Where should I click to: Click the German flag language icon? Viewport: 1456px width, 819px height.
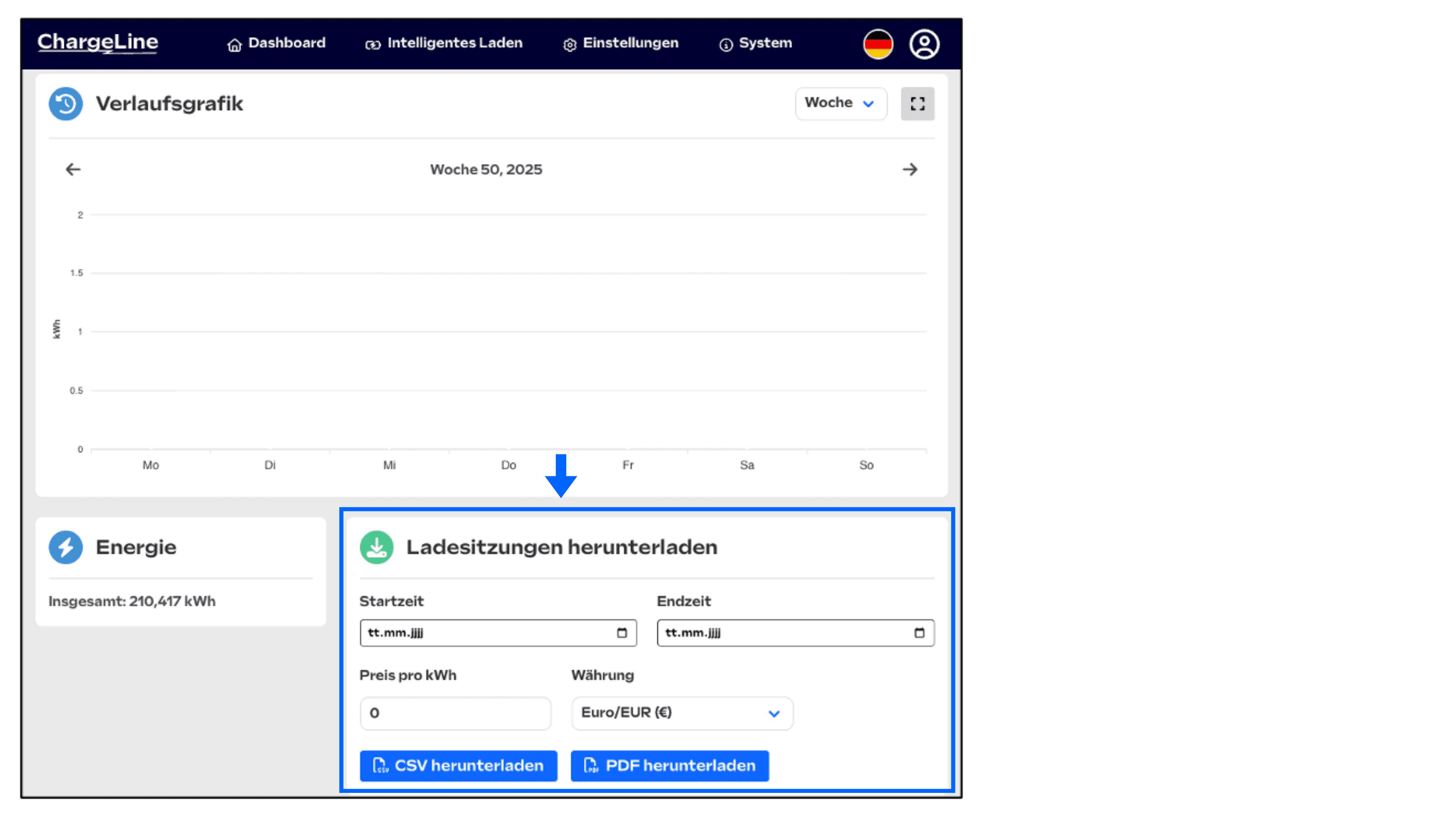point(878,44)
